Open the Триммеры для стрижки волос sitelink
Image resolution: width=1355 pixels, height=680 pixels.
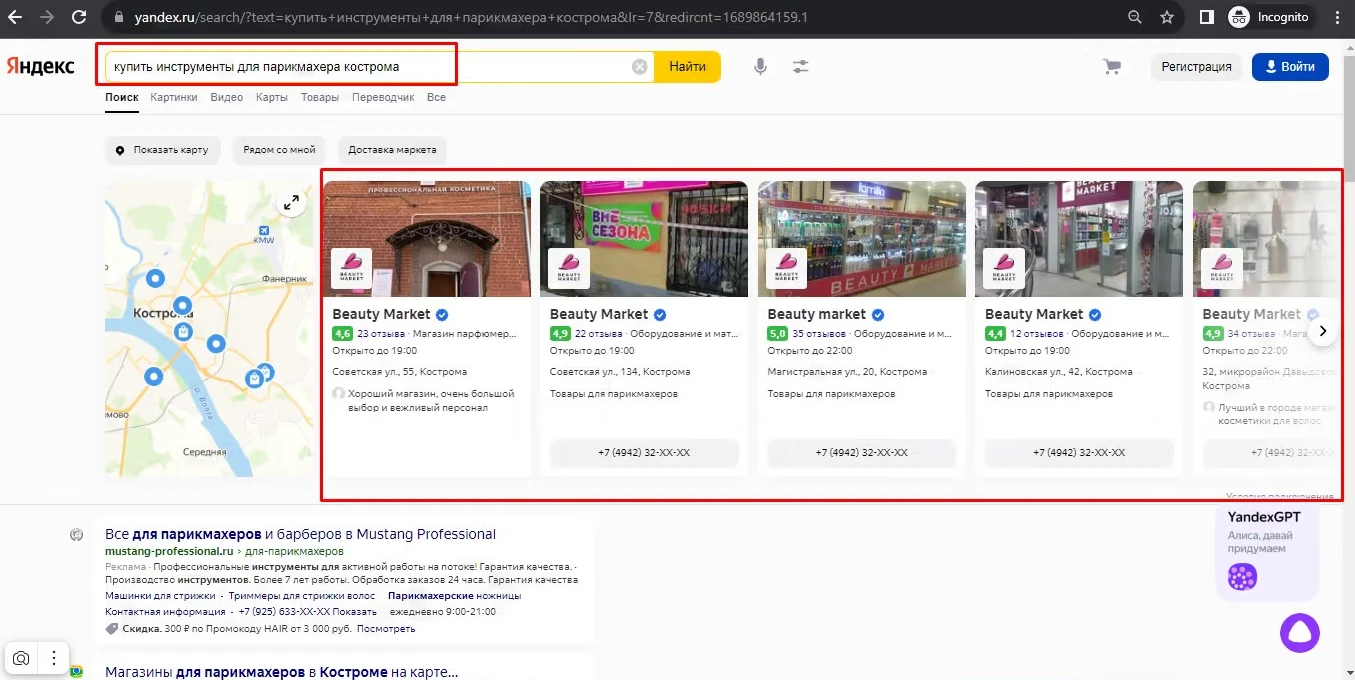[301, 595]
